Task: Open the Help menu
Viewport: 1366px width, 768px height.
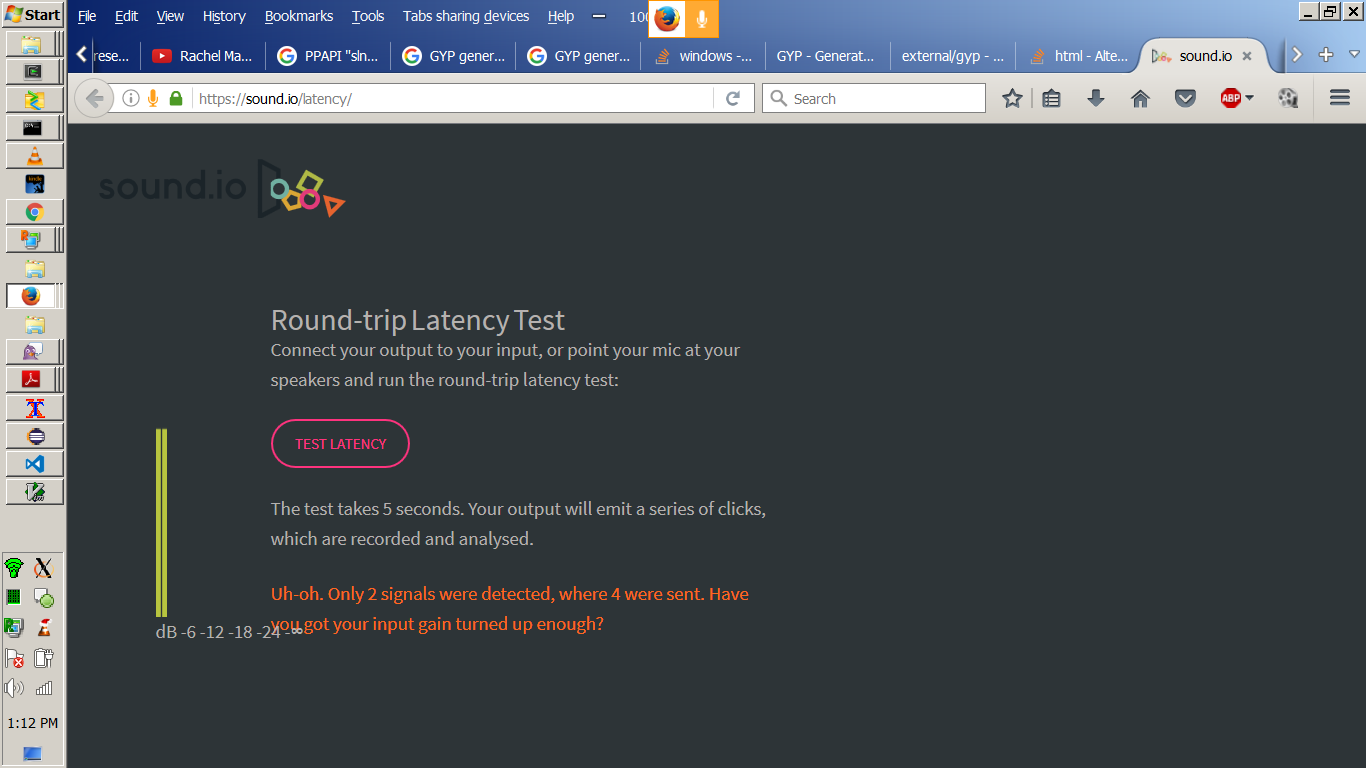Action: pos(561,16)
